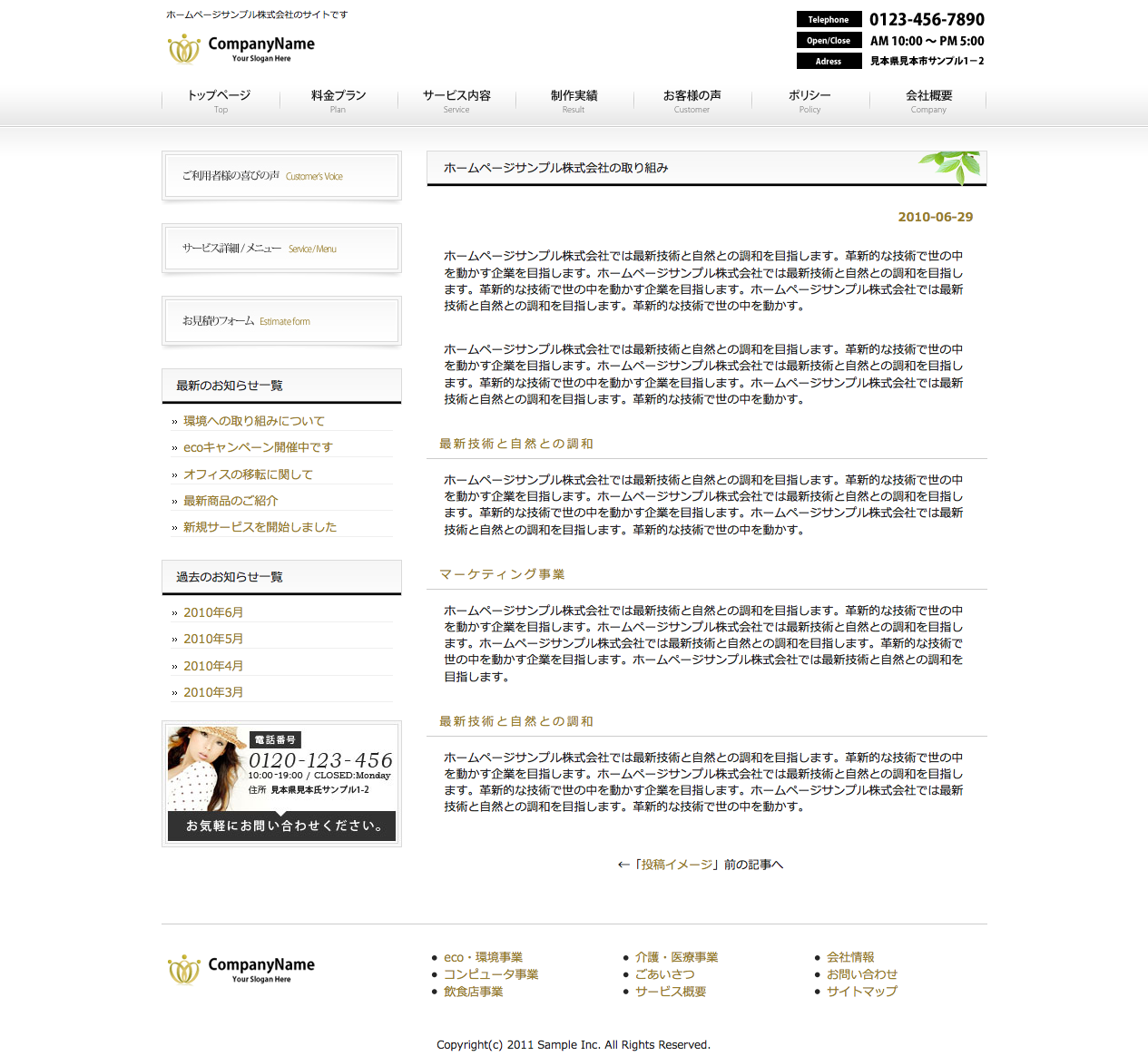Image resolution: width=1148 pixels, height=1056 pixels.
Task: Open footer link 介護・医療事業
Action: 676,957
